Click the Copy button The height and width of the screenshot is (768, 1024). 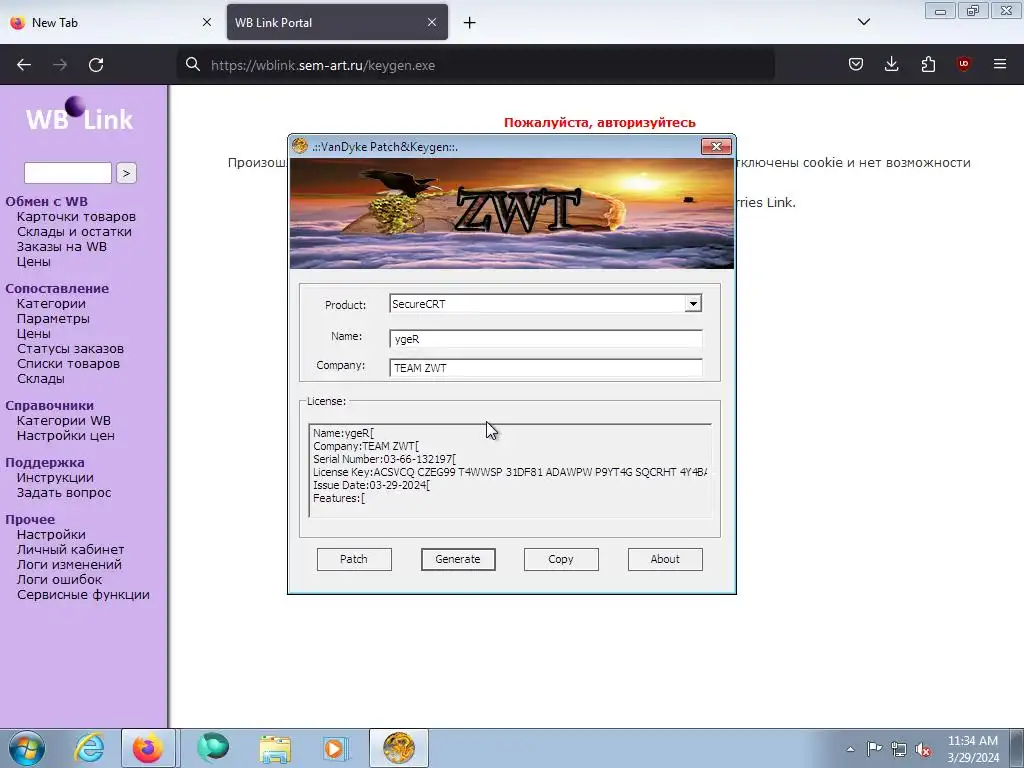pyautogui.click(x=561, y=559)
